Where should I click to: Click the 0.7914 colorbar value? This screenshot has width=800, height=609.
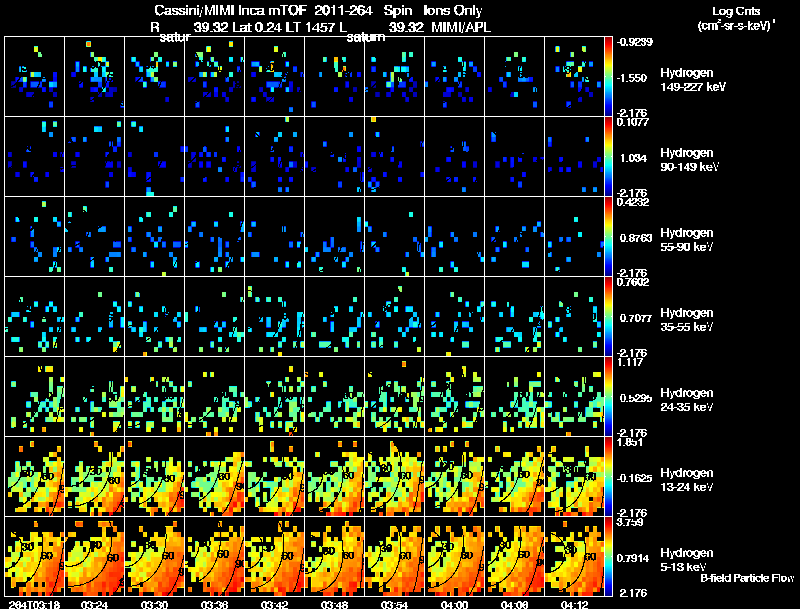point(633,559)
